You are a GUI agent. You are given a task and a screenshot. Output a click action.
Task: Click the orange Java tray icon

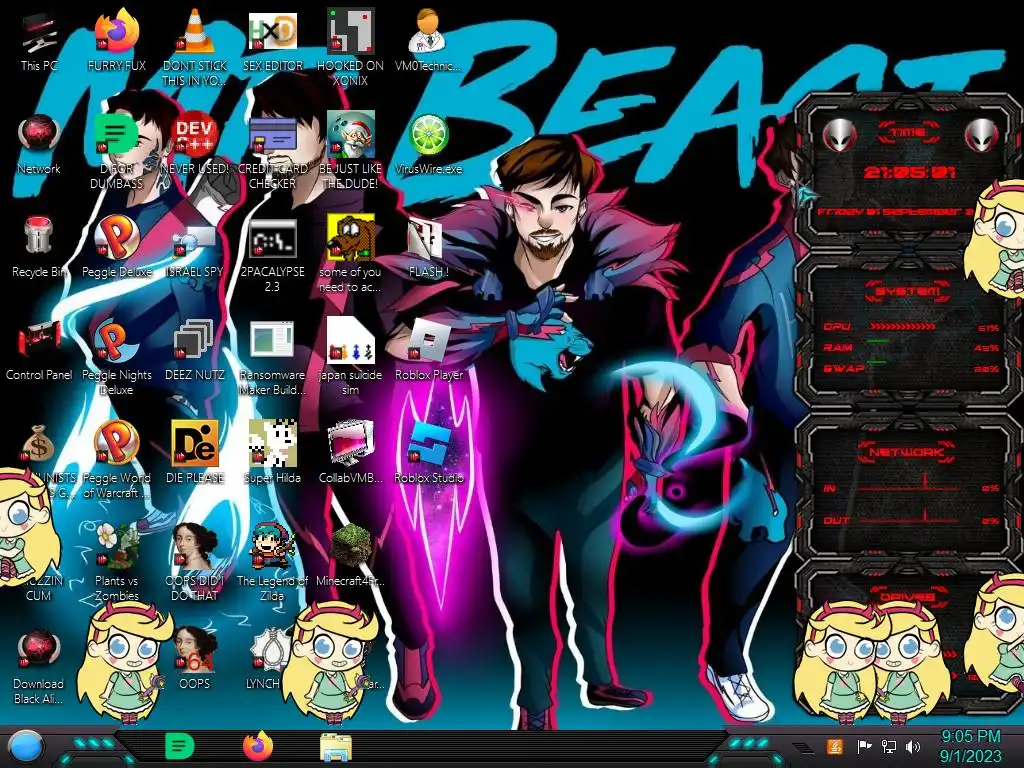pyautogui.click(x=835, y=746)
